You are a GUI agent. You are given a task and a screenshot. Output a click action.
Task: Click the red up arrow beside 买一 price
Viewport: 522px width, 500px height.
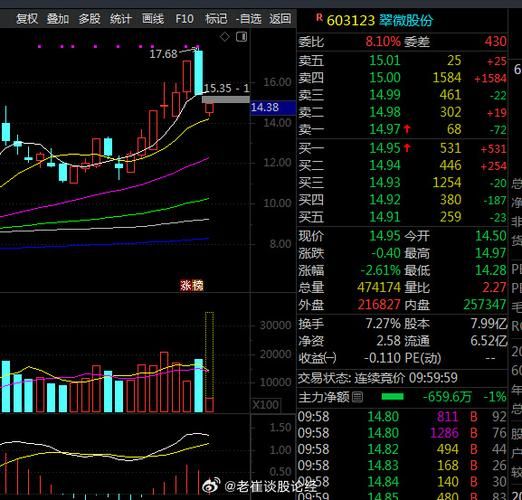click(x=407, y=148)
